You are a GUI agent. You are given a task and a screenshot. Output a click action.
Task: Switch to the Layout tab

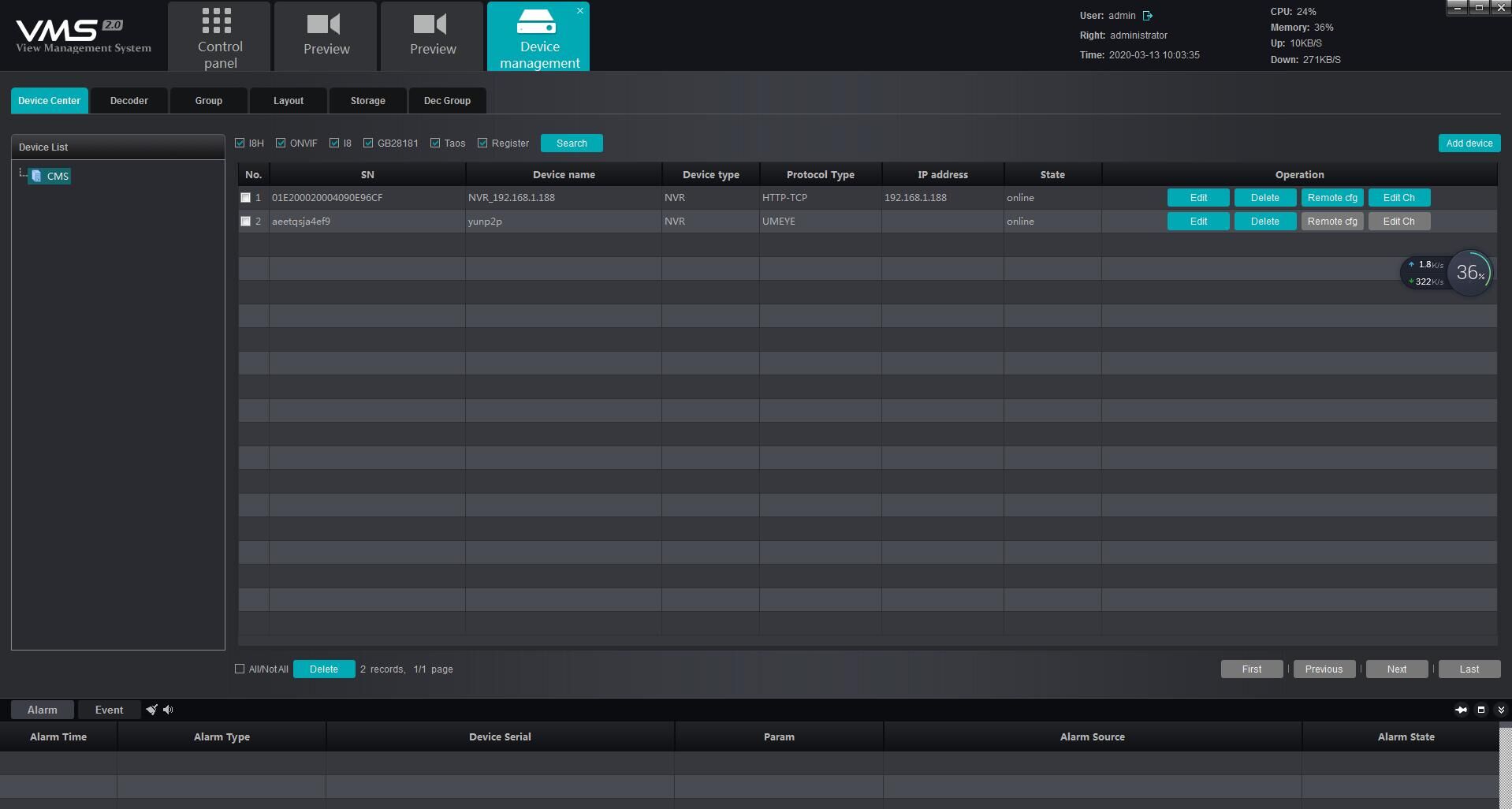(x=289, y=101)
